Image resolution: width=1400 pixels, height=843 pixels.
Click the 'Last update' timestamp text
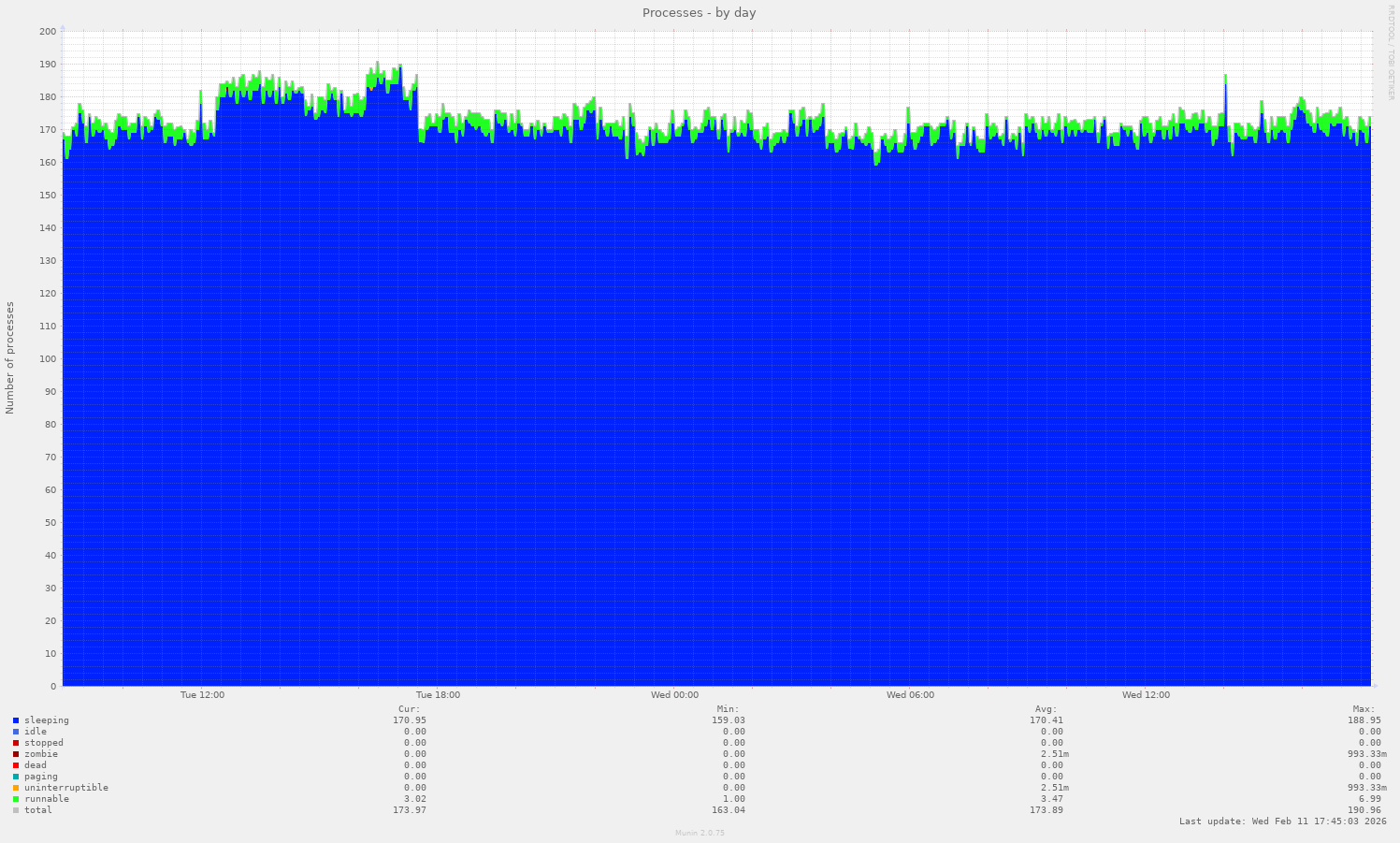[x=1282, y=821]
